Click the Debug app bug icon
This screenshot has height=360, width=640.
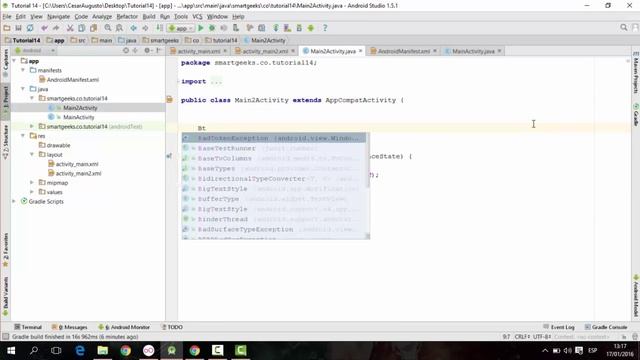[x=212, y=28]
